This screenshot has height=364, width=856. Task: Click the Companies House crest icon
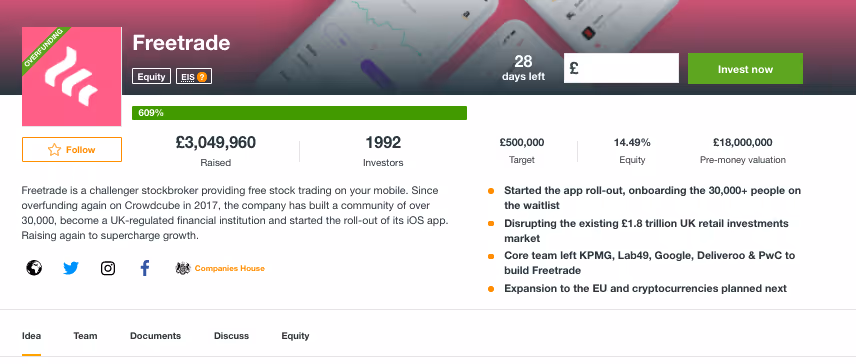[x=182, y=268]
